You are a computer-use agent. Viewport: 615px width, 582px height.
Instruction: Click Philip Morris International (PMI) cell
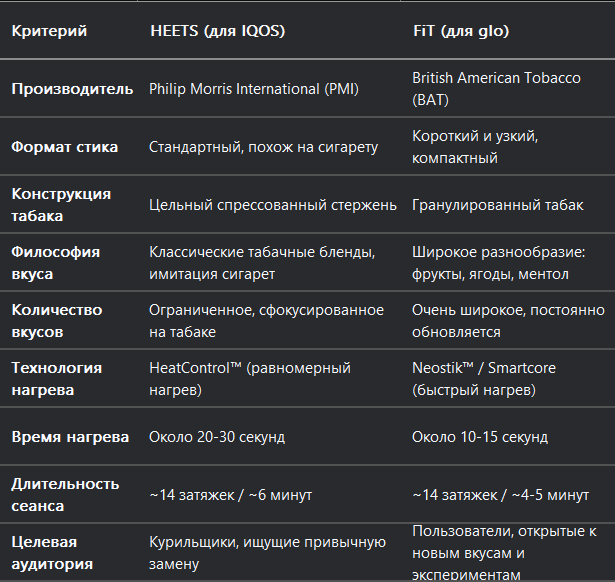coord(254,89)
